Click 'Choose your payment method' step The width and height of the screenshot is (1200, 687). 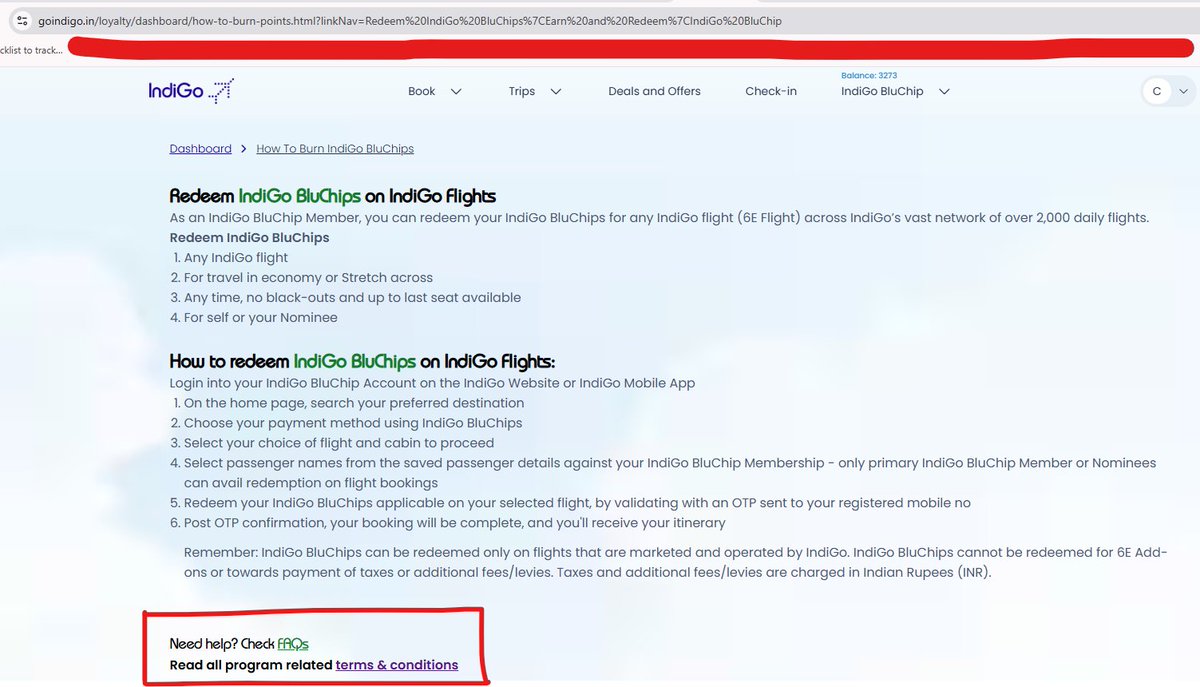(x=353, y=423)
